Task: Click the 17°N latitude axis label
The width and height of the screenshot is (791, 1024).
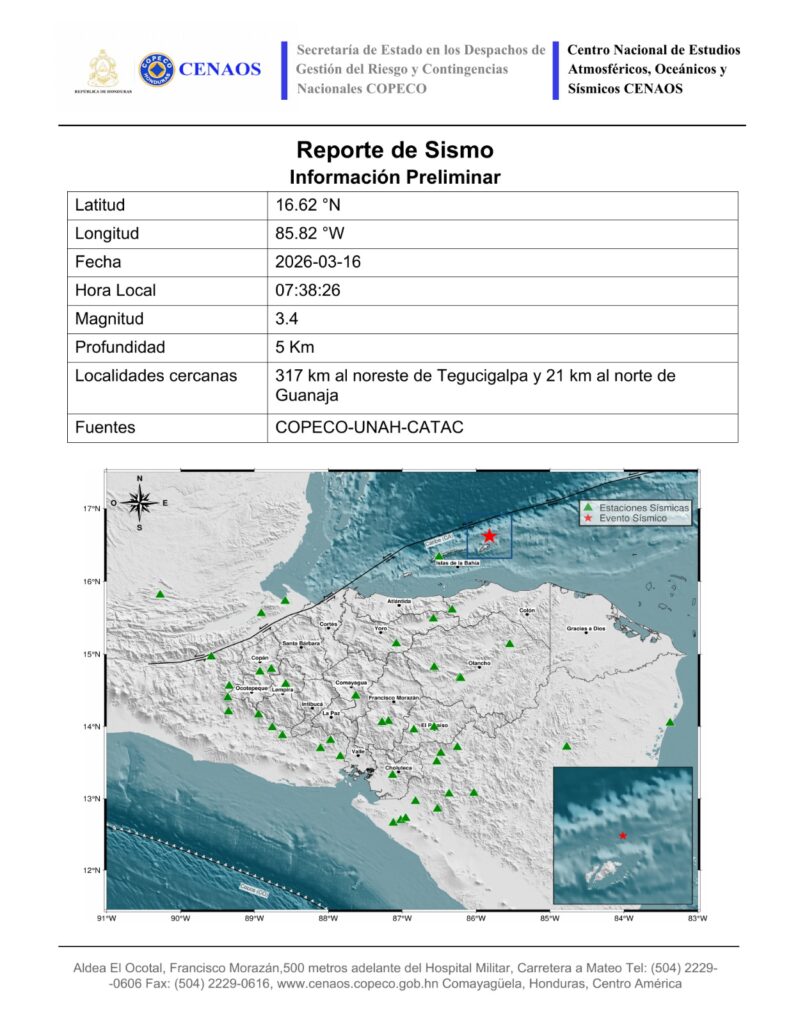Action: (93, 508)
